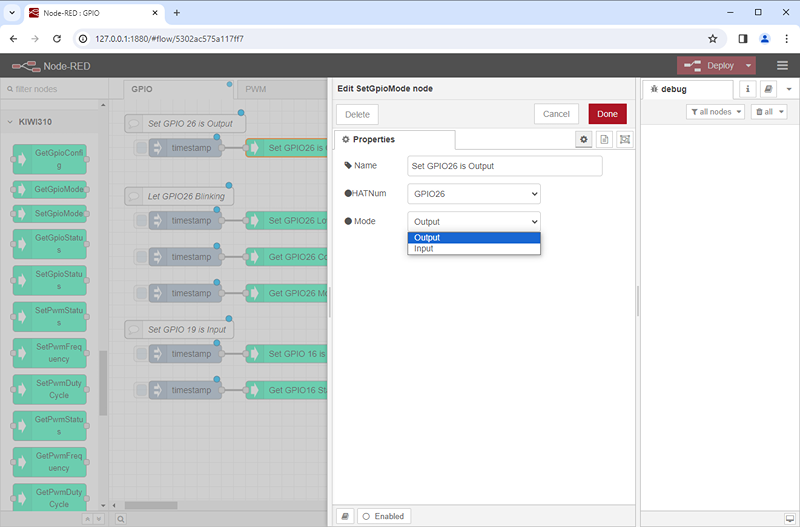Open the info sidebar tab icon
This screenshot has width=800, height=527.
click(x=746, y=89)
